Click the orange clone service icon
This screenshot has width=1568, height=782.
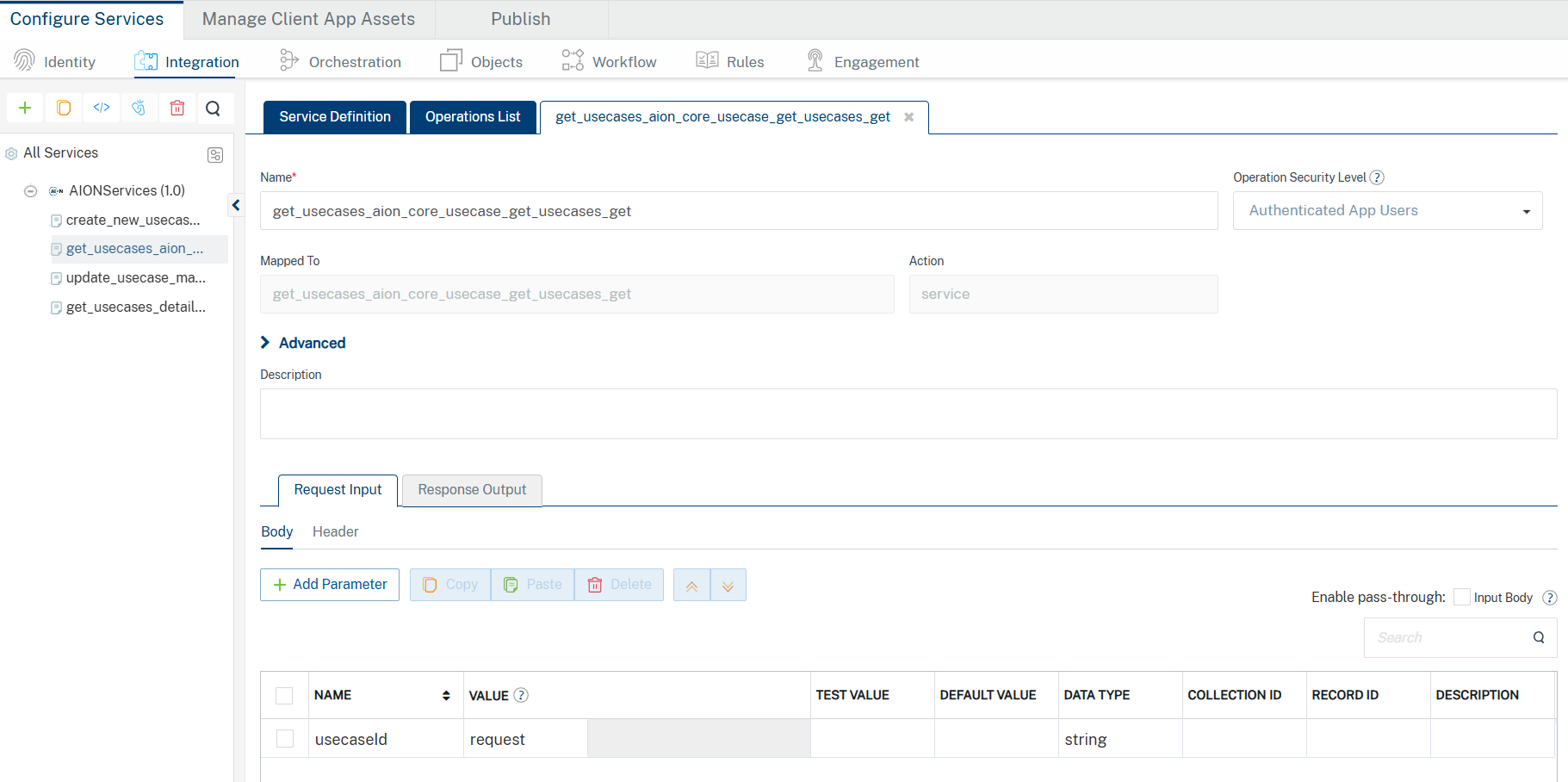click(x=64, y=108)
